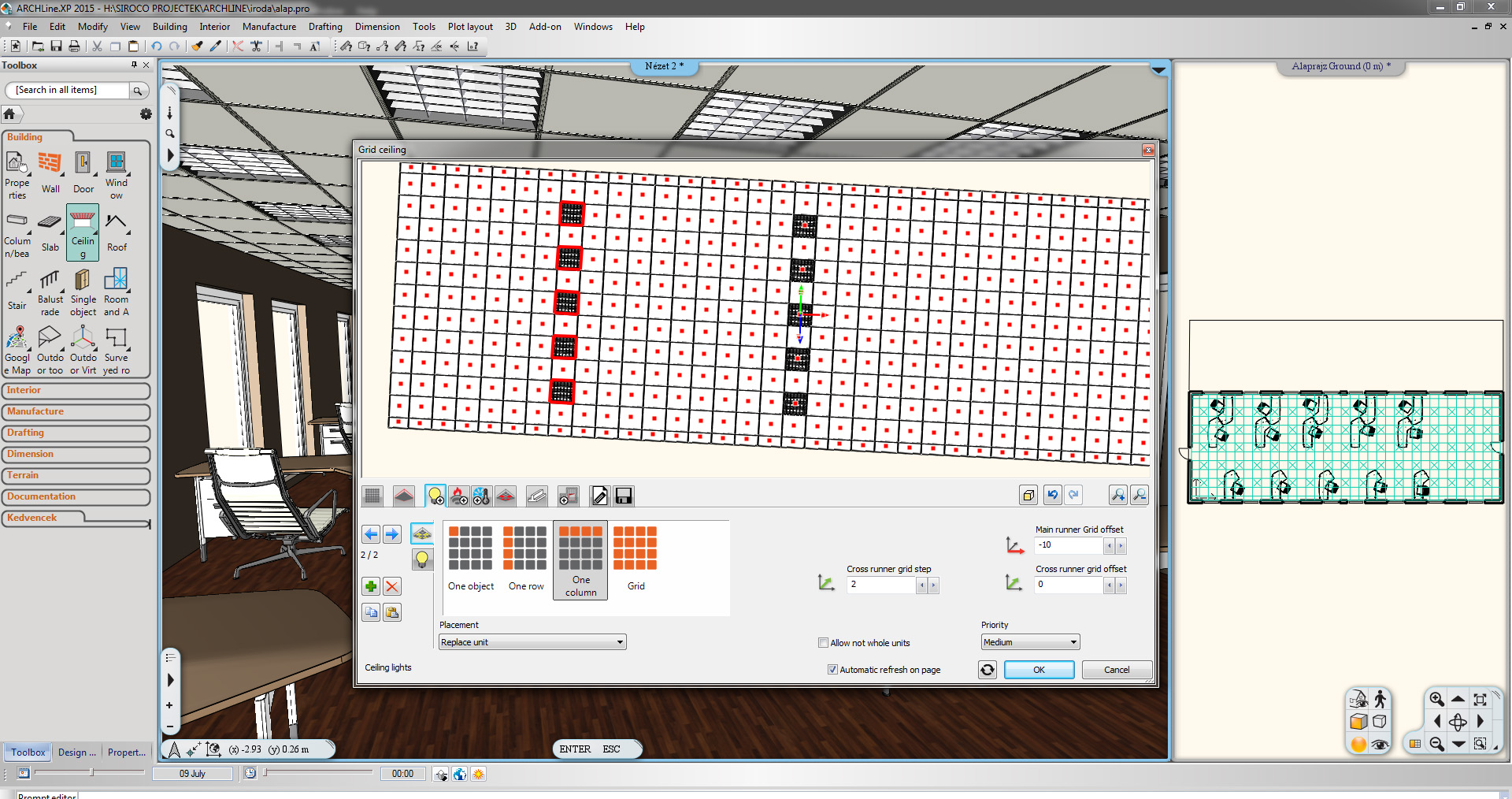This screenshot has height=799, width=1512.
Task: Open the Placement Replace unit dropdown
Action: click(x=532, y=642)
